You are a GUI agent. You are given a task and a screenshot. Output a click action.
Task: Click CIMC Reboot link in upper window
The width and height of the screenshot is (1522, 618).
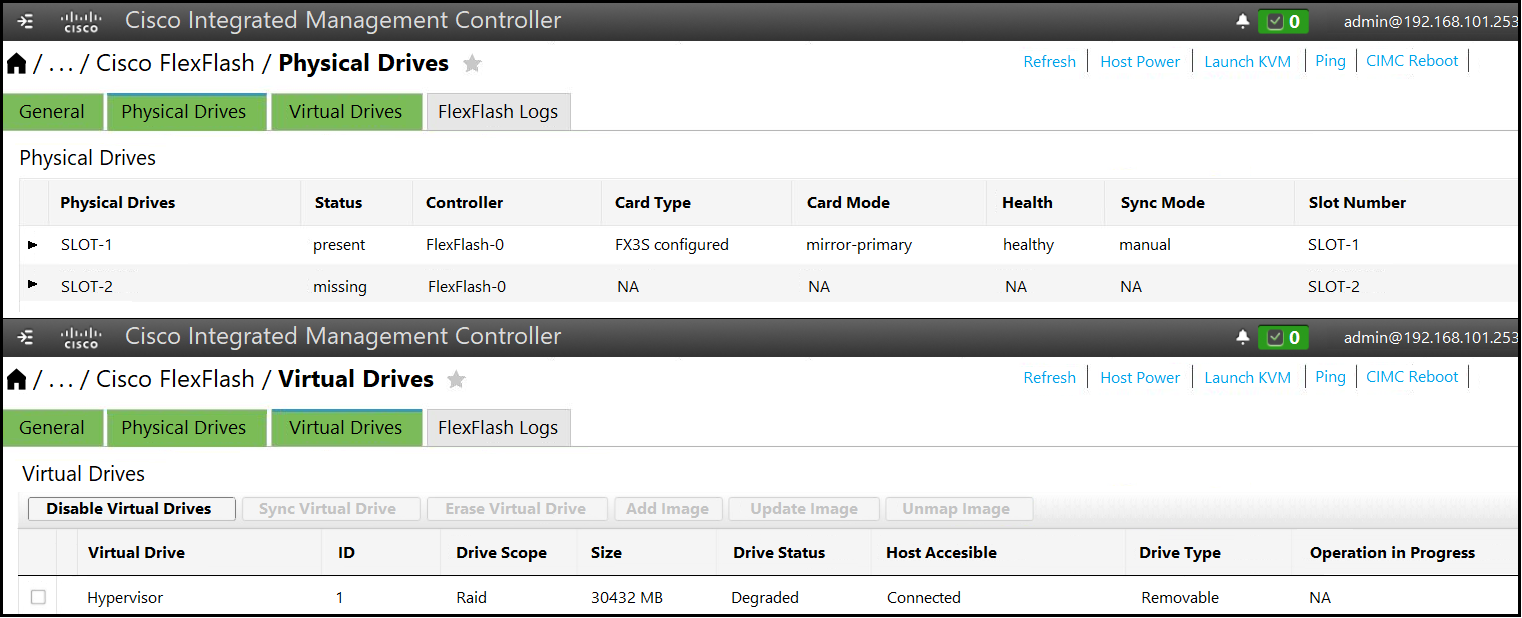point(1412,61)
